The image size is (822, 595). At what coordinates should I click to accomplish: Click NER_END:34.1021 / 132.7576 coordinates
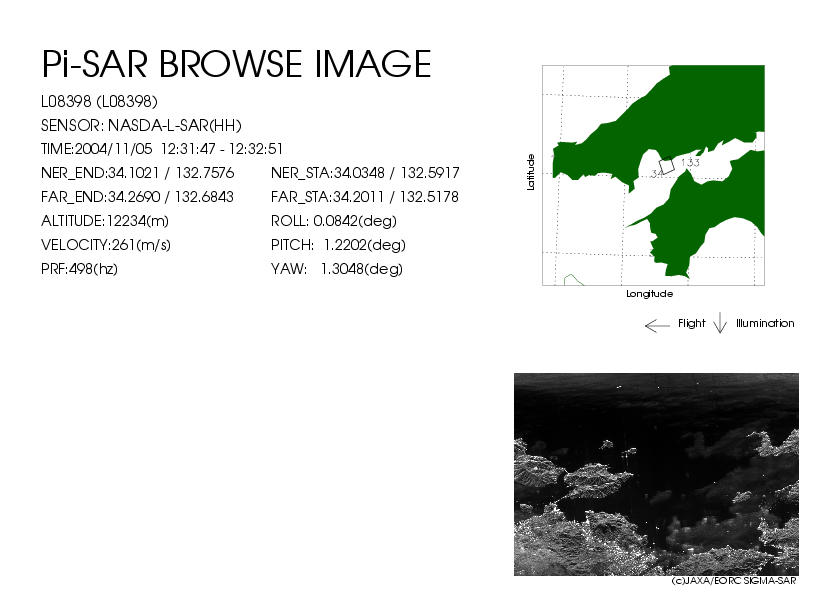137,173
